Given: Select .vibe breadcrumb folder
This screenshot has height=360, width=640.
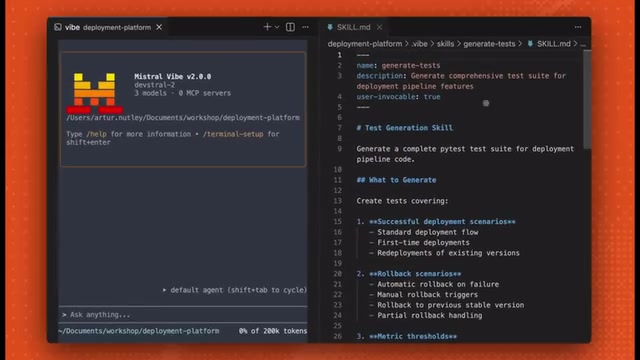Looking at the screenshot, I should point(419,44).
